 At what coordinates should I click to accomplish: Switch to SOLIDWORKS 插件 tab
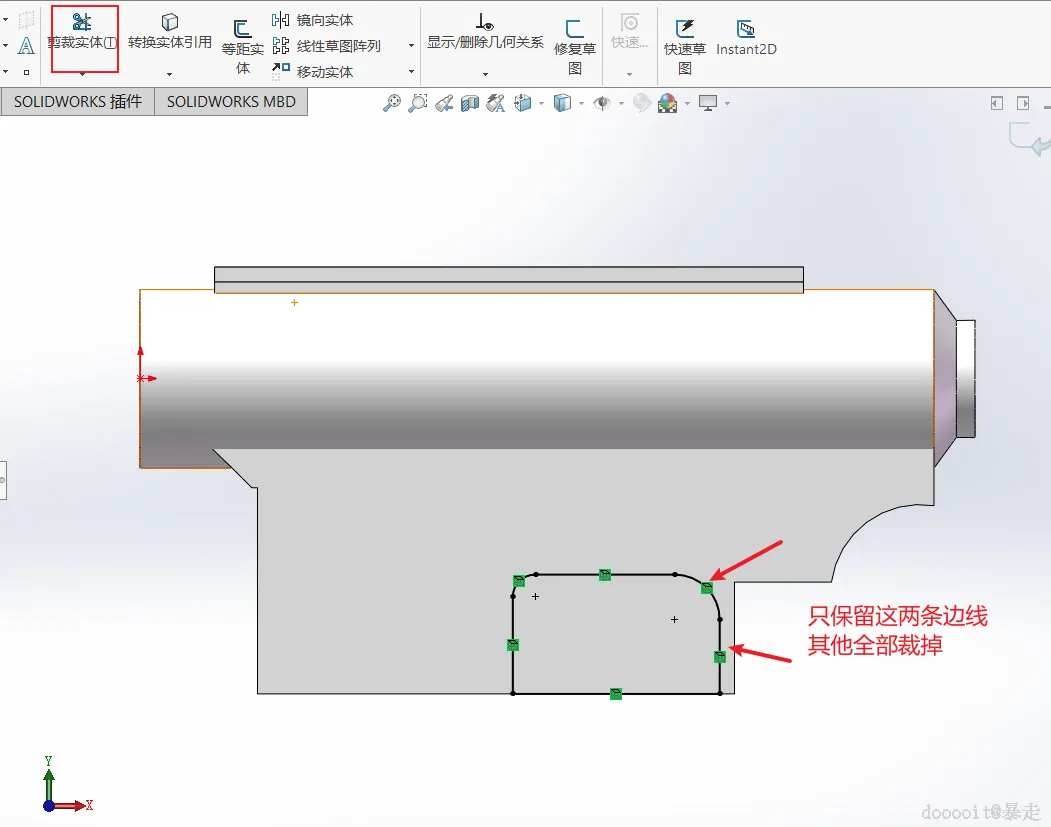tap(78, 102)
